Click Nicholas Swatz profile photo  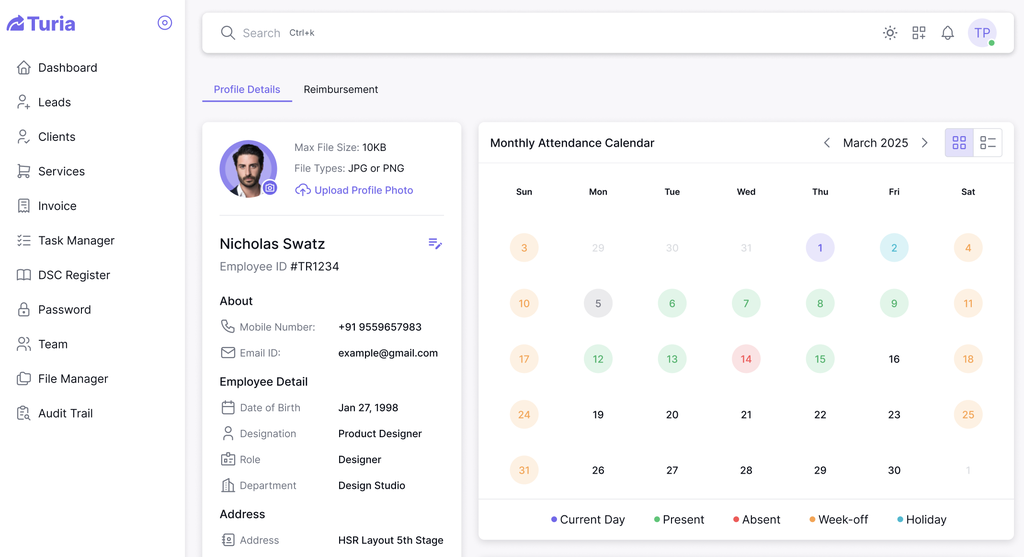coord(248,168)
